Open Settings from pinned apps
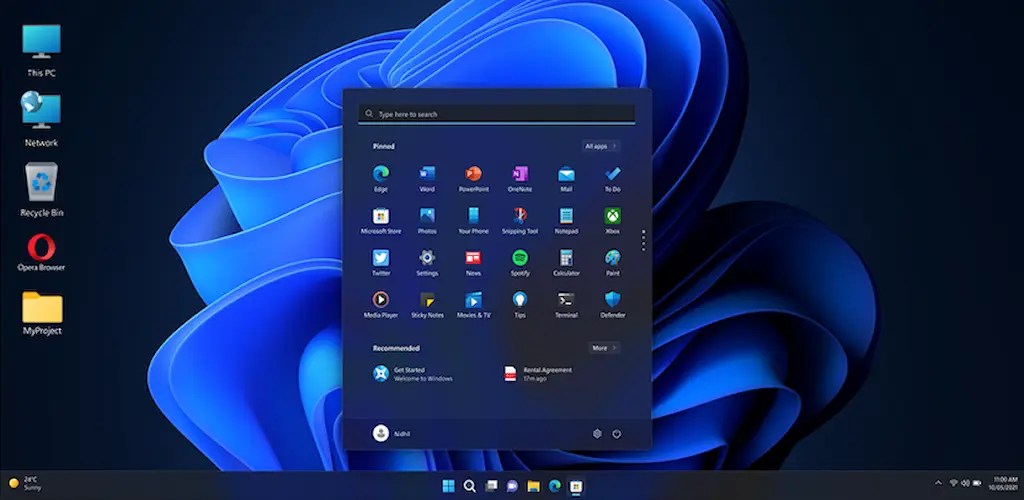 pyautogui.click(x=427, y=262)
